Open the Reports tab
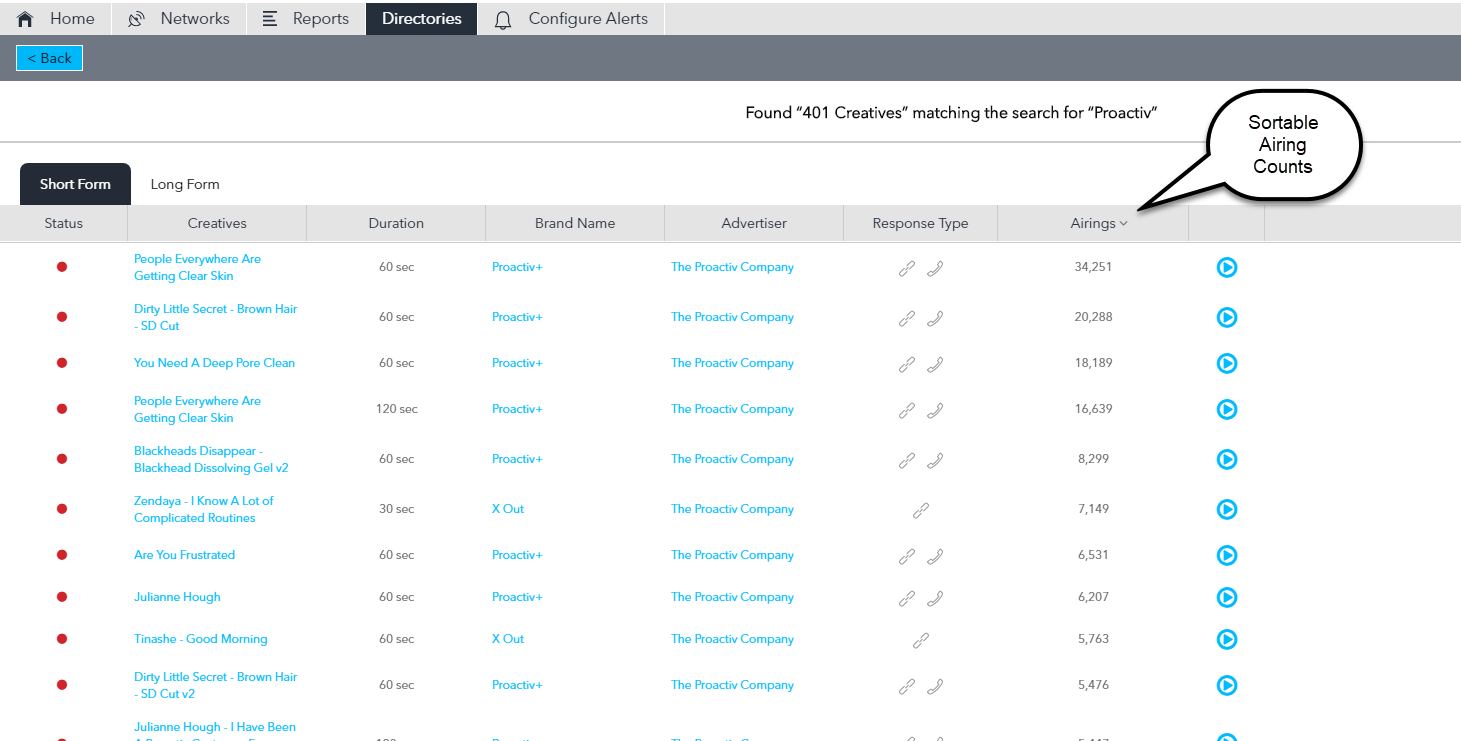Viewport: 1461px width, 741px height. point(306,18)
